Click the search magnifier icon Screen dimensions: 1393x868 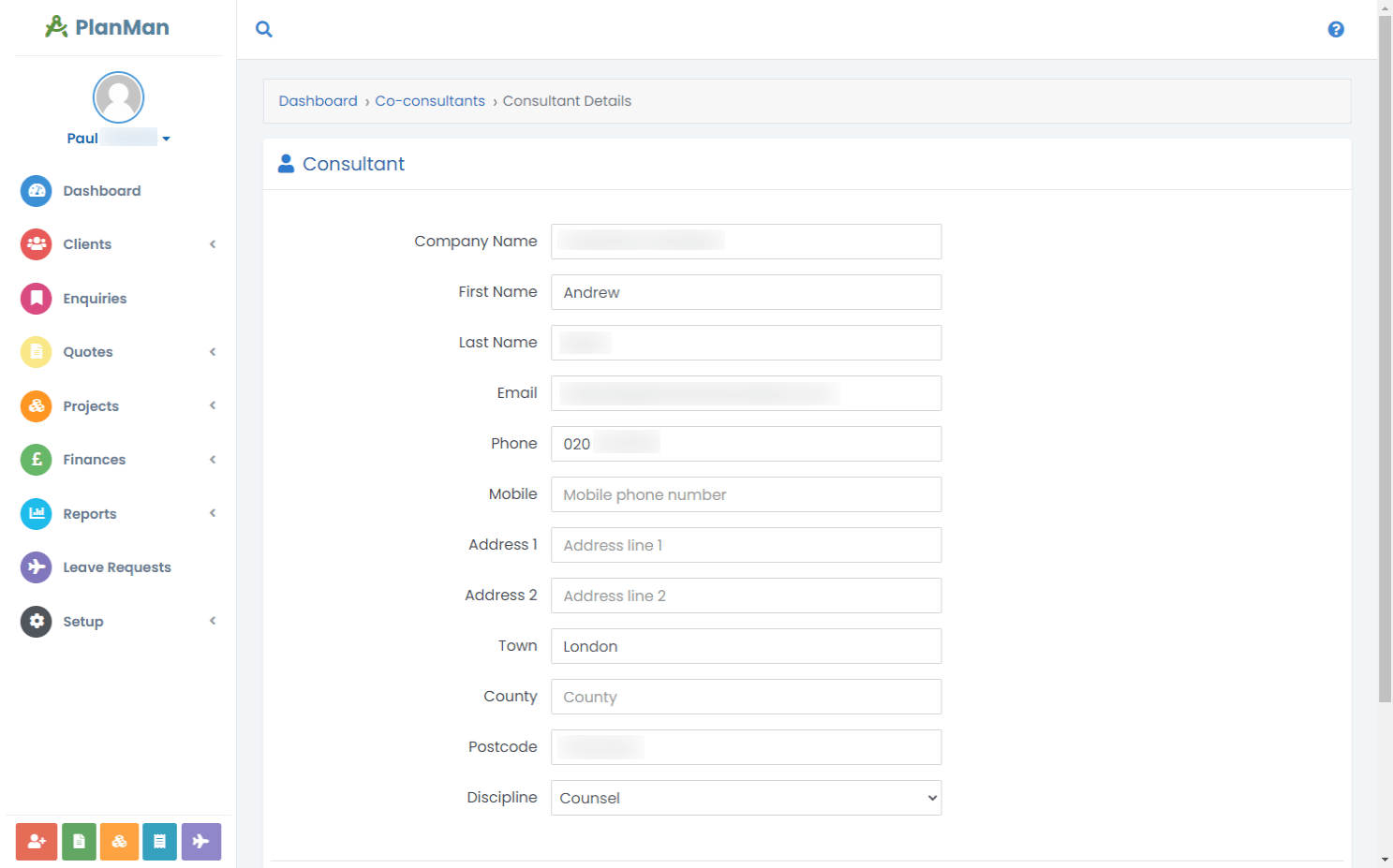point(264,29)
